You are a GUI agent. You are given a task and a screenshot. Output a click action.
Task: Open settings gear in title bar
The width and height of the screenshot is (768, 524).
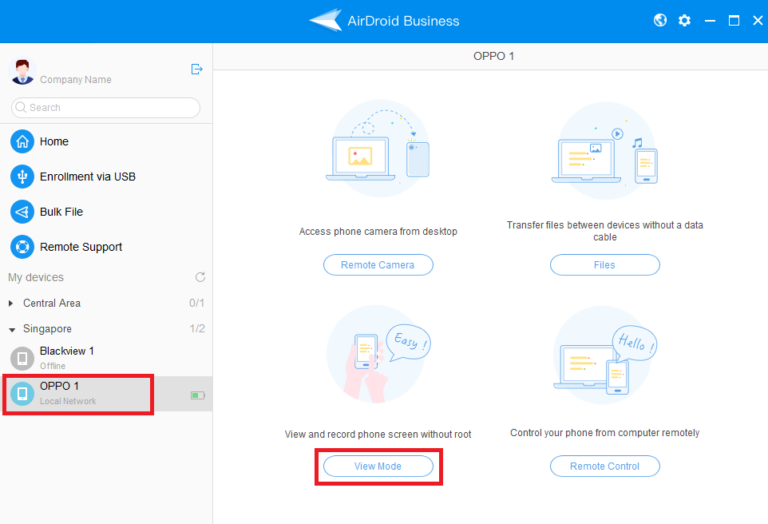684,21
